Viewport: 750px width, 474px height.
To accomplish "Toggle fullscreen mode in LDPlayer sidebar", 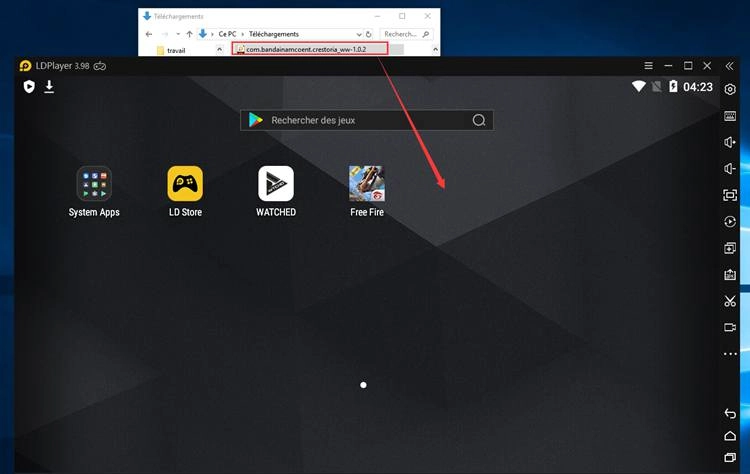I will pos(730,195).
